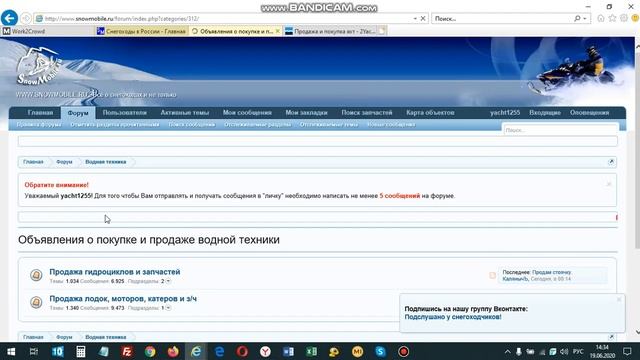640x360 pixels.
Task: Open "Продажа лодок, моторов, катеров и з/ч" forum
Action: pos(123,299)
